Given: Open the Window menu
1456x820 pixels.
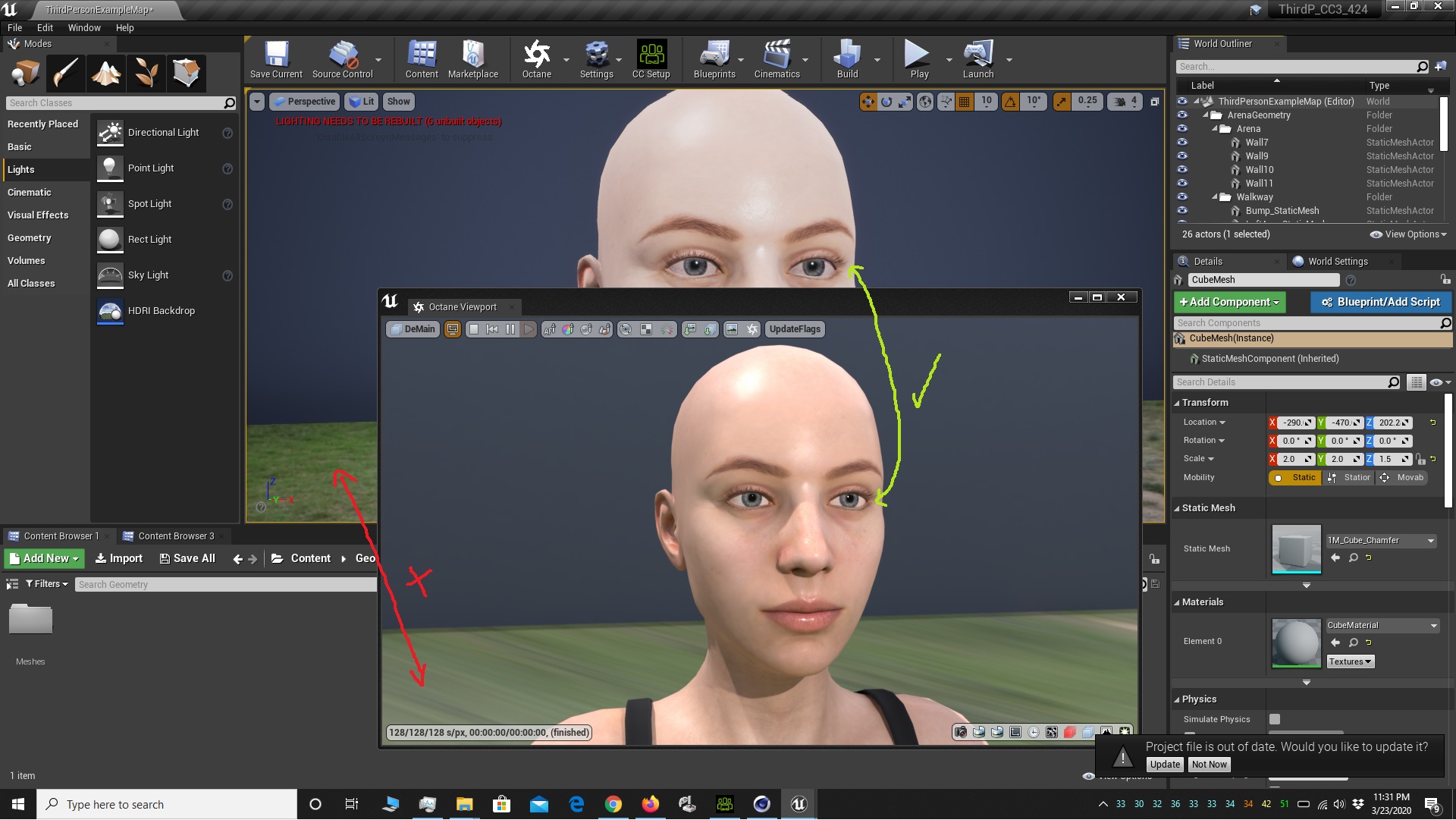Looking at the screenshot, I should 83,27.
